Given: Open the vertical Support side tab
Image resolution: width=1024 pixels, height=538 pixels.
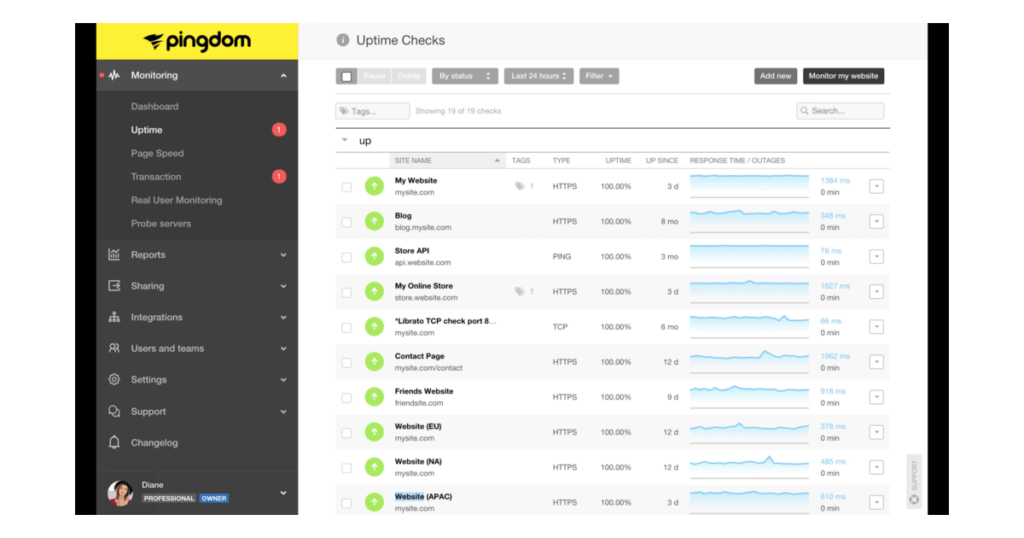Looking at the screenshot, I should coord(914,482).
